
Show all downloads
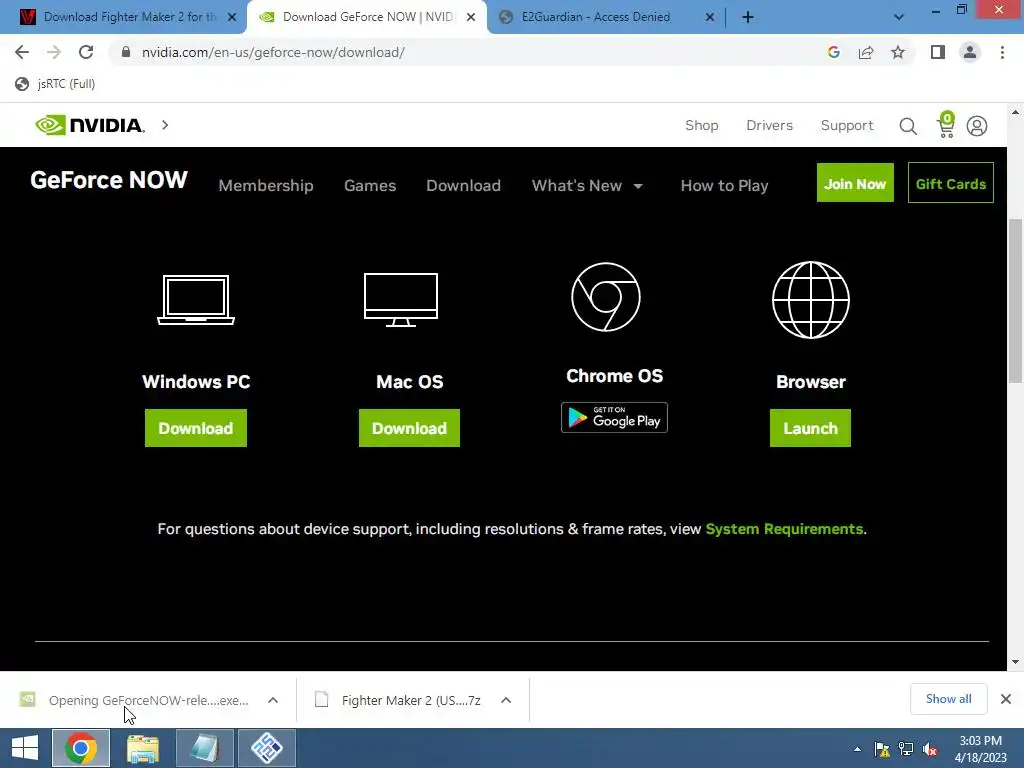(948, 699)
